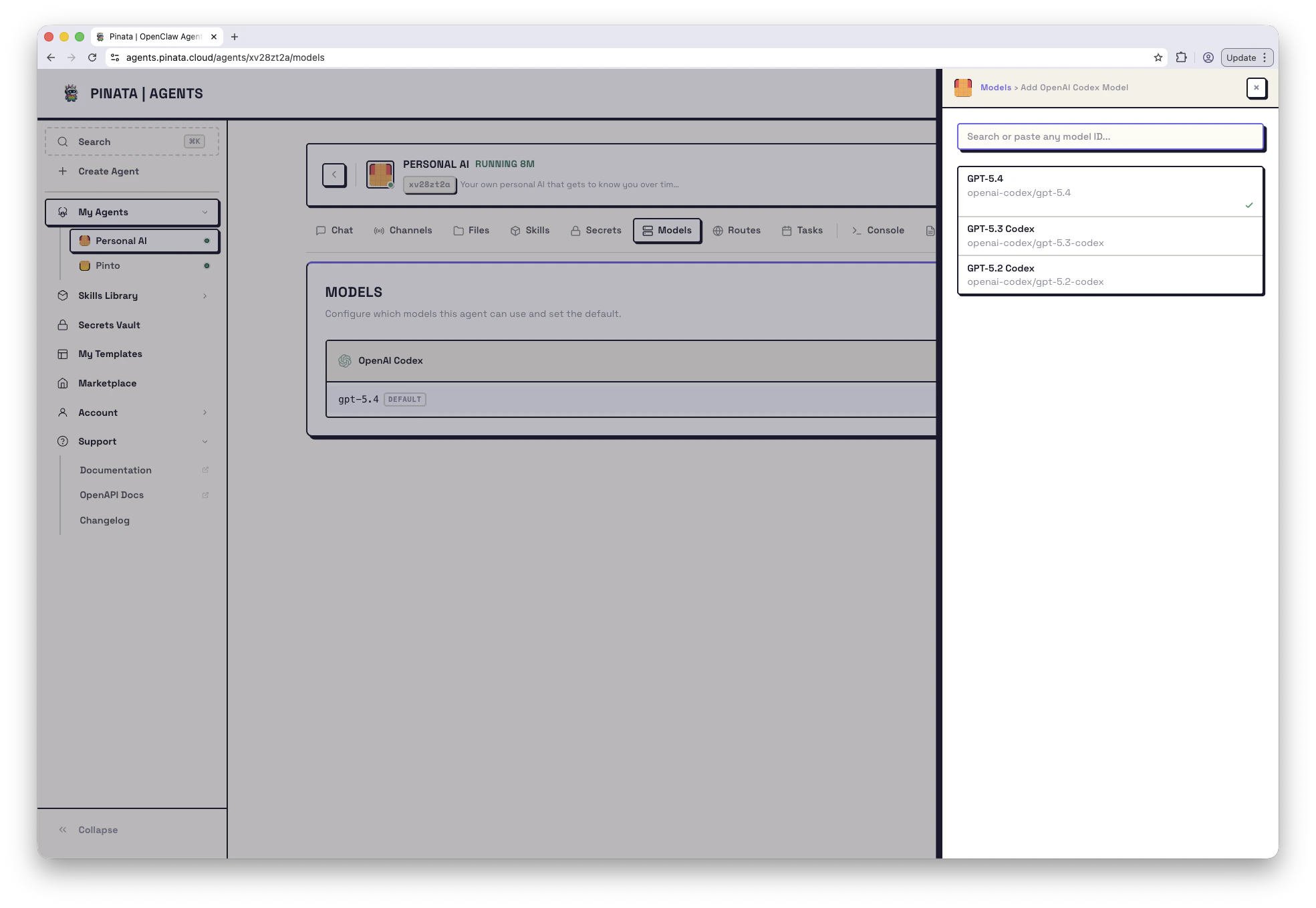Image resolution: width=1316 pixels, height=908 pixels.
Task: Open the Console tab
Action: 878,230
